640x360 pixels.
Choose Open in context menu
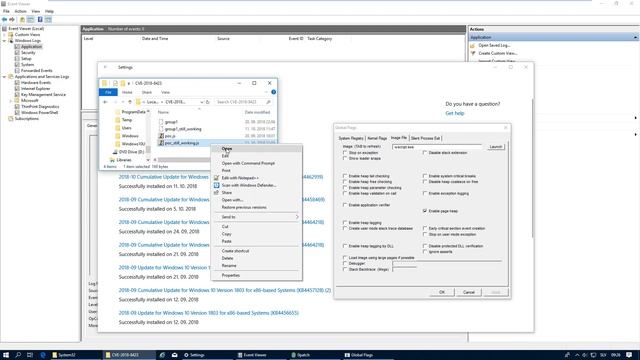[257, 149]
